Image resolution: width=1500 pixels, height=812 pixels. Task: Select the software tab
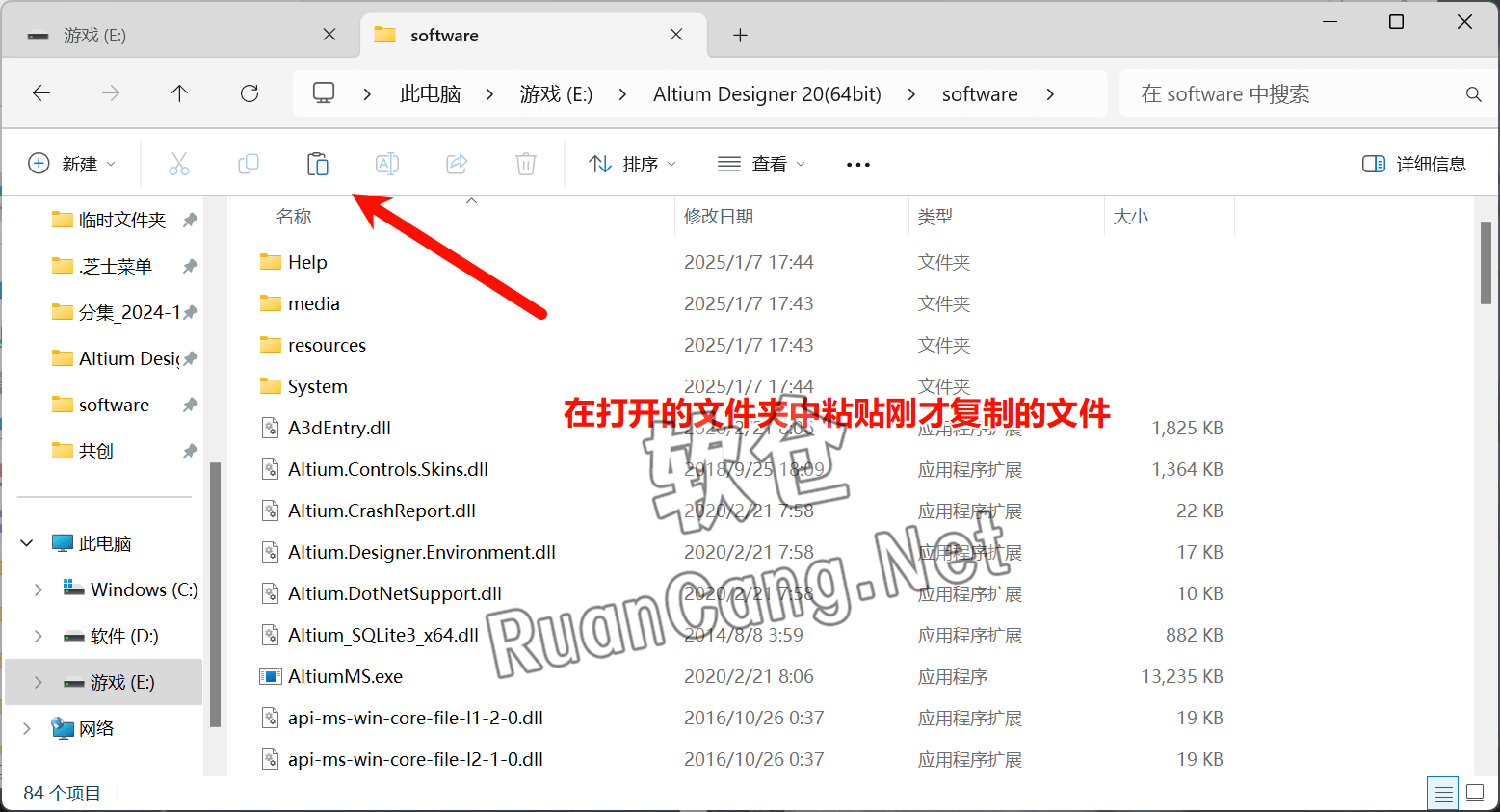[533, 36]
